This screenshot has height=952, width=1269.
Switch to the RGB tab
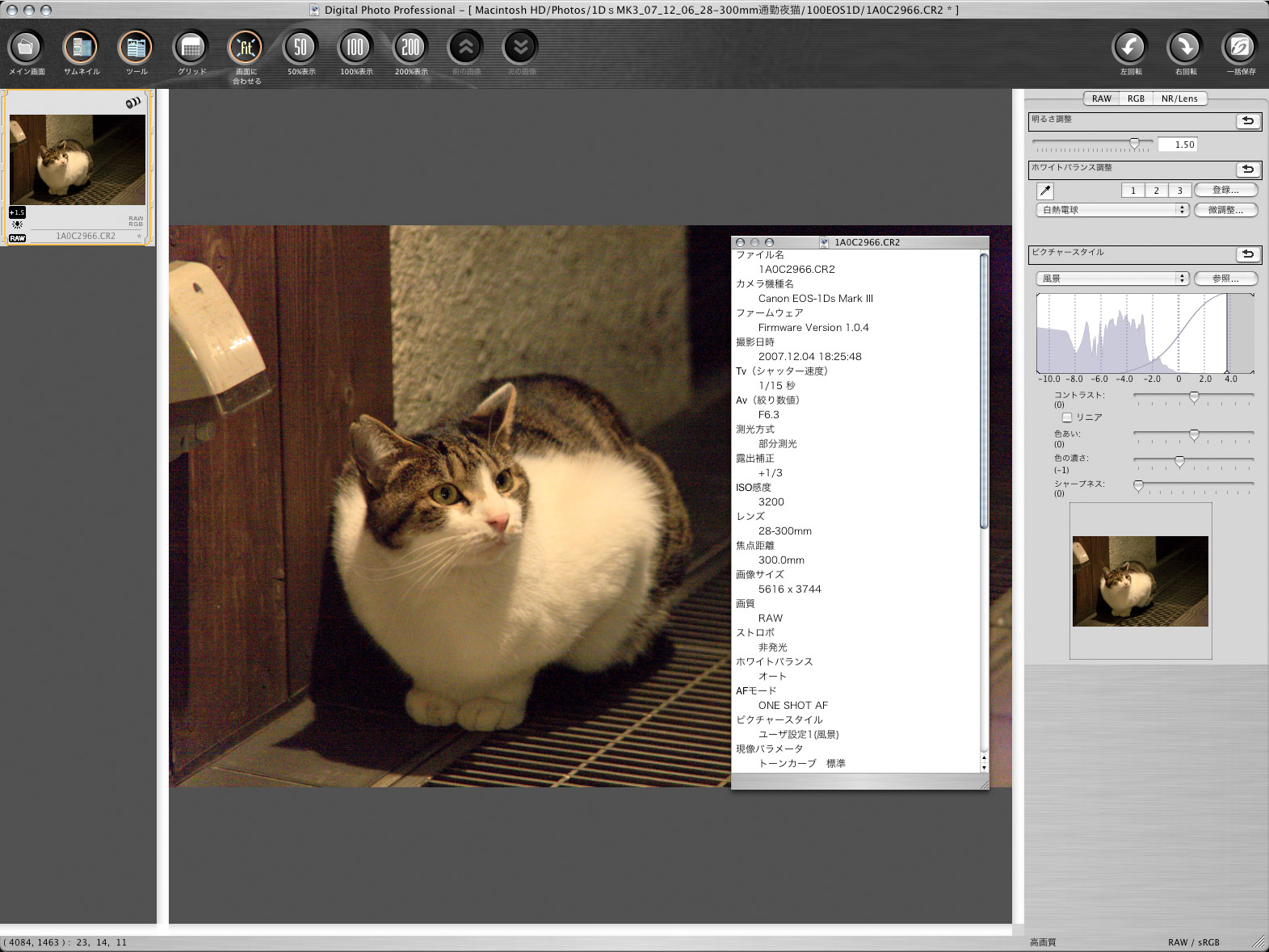pyautogui.click(x=1136, y=99)
